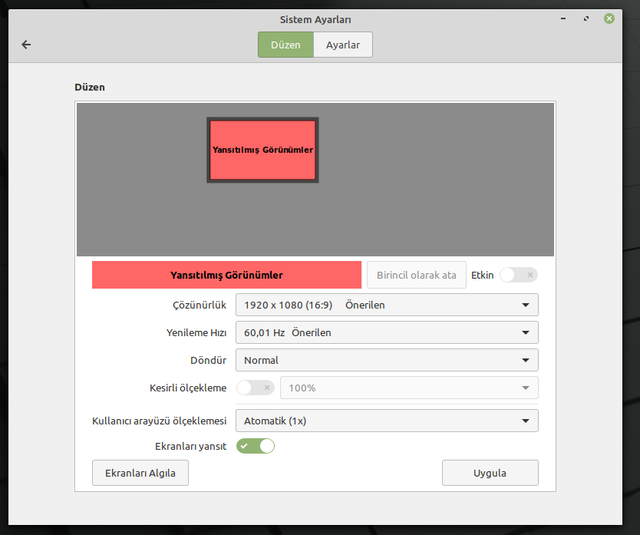Go back with the left arrow icon

coord(26,44)
